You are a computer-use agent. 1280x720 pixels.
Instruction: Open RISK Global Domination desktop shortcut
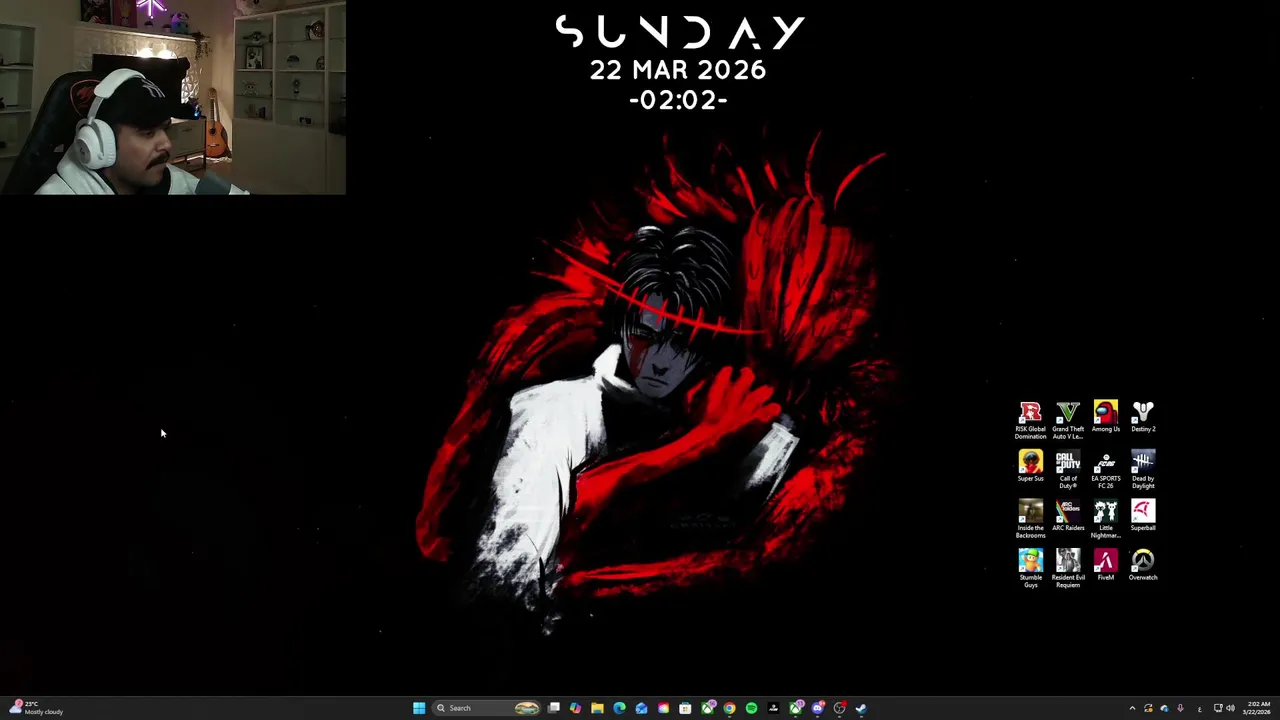click(x=1030, y=420)
